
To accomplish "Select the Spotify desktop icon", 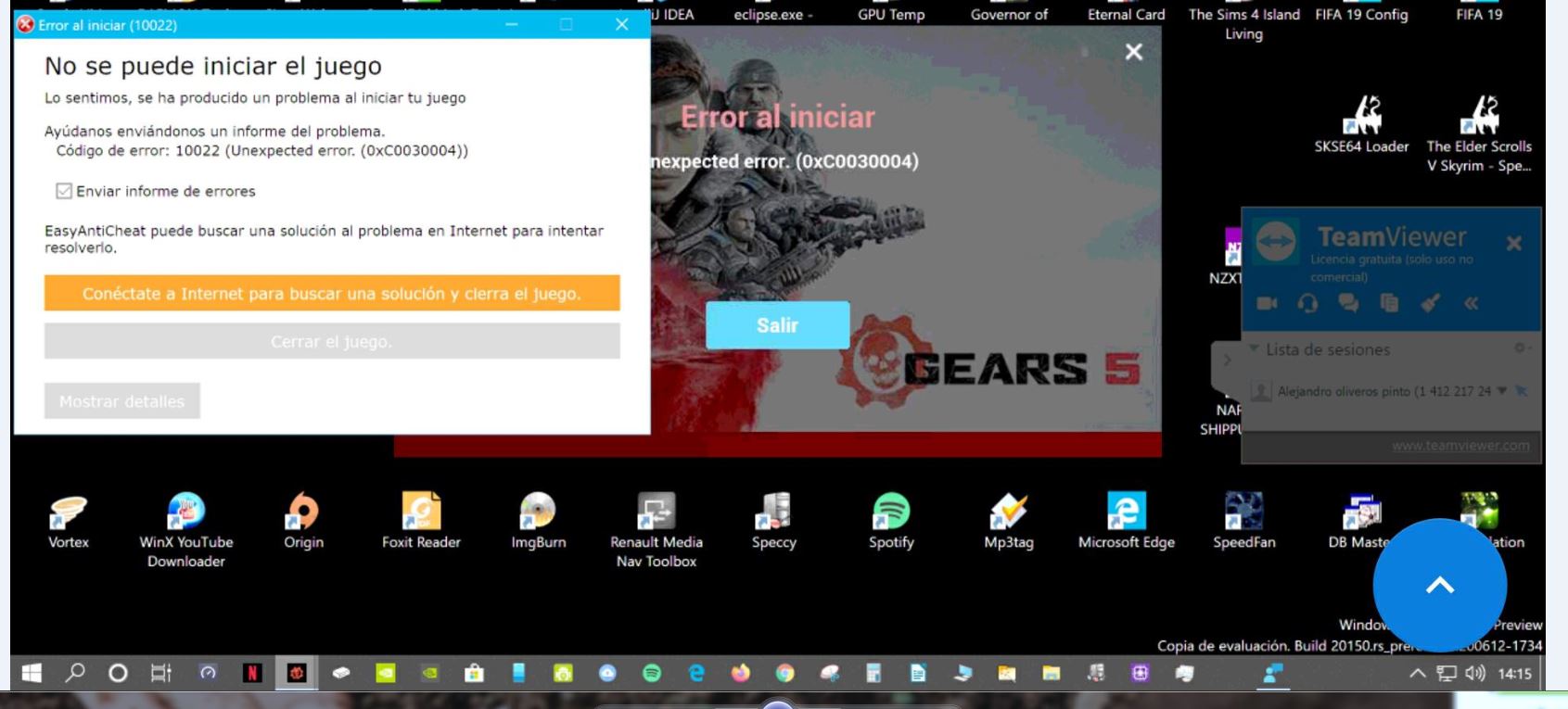I will pos(891,522).
